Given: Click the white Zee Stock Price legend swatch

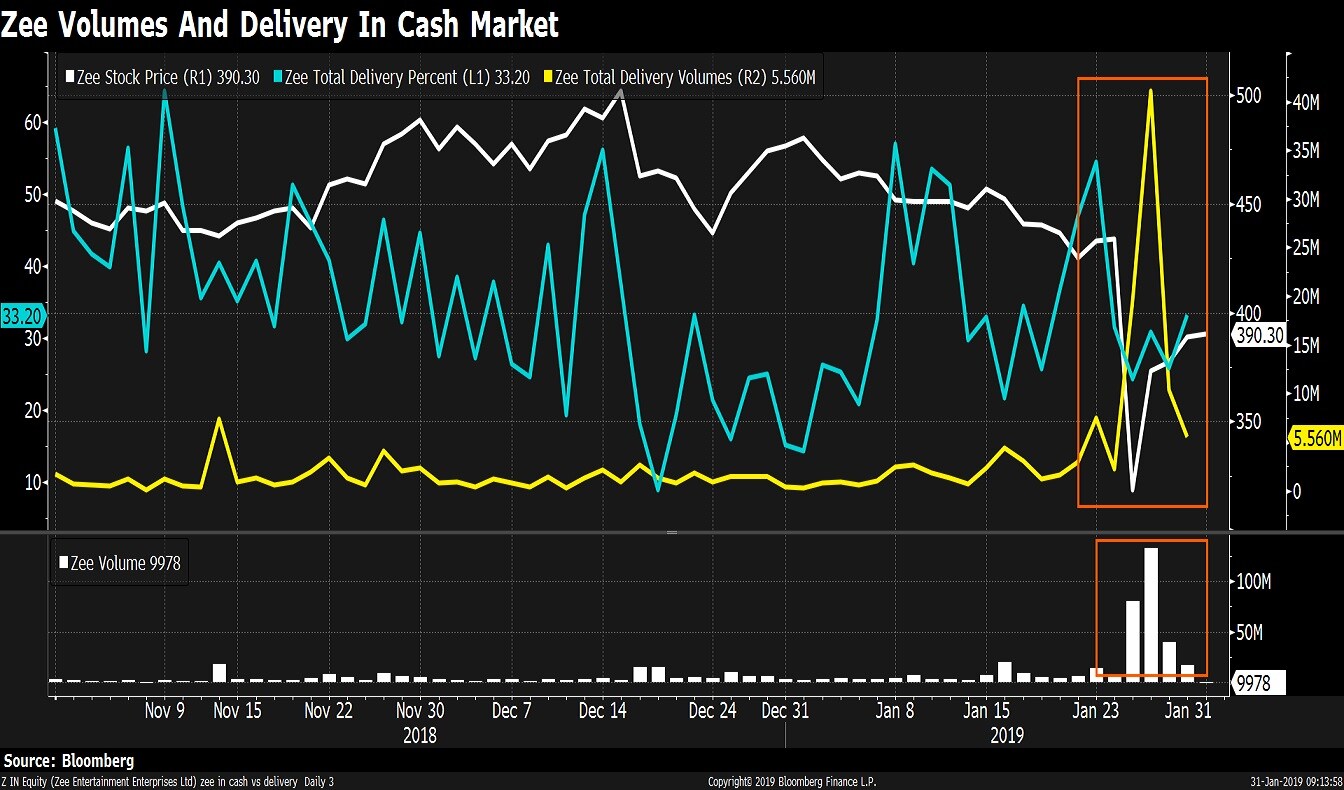Looking at the screenshot, I should point(69,77).
